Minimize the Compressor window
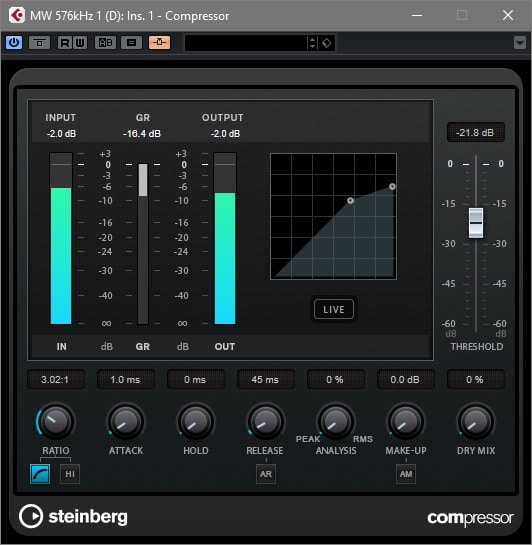532x545 pixels. (417, 15)
